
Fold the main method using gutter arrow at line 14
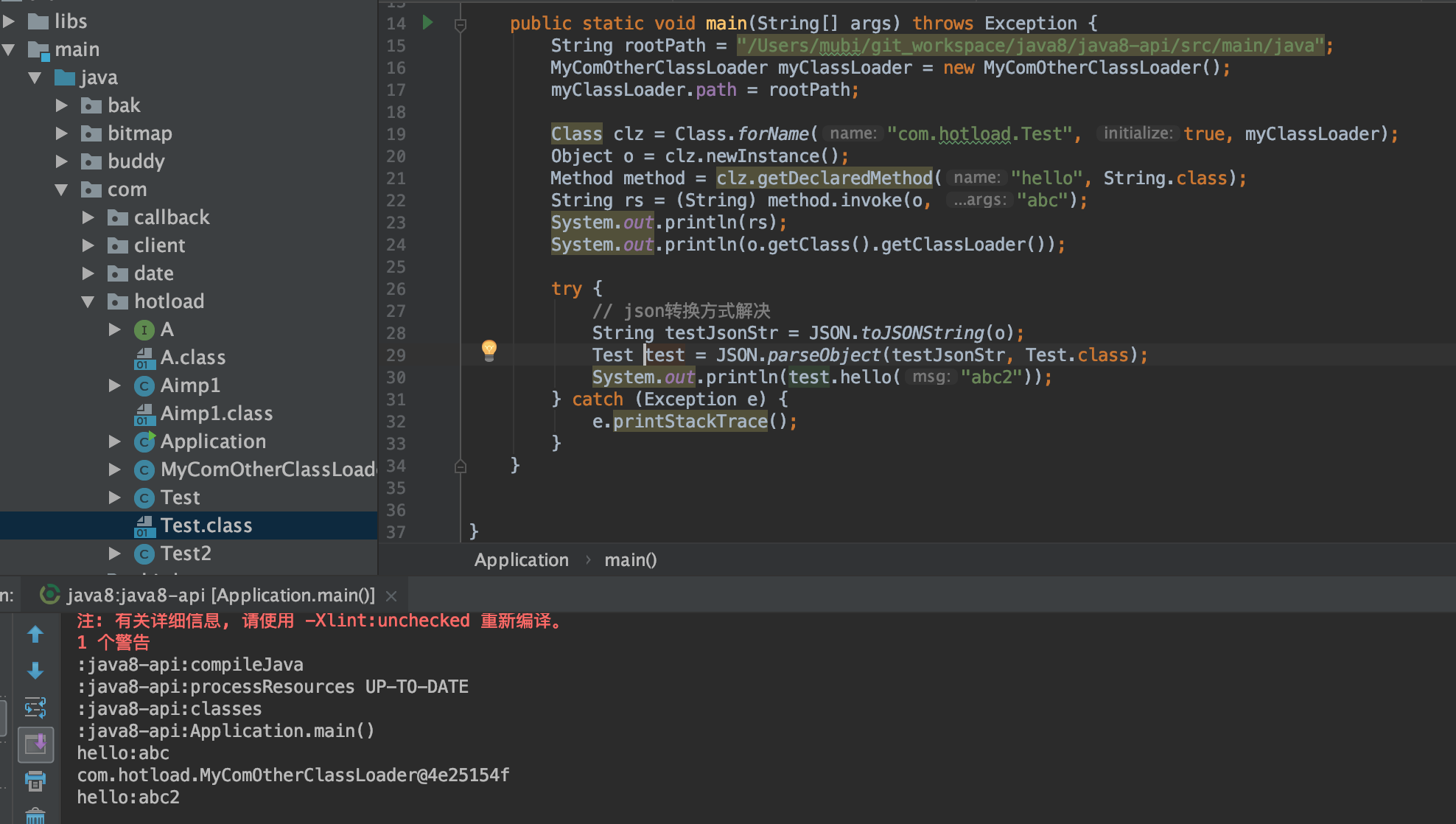(x=461, y=24)
